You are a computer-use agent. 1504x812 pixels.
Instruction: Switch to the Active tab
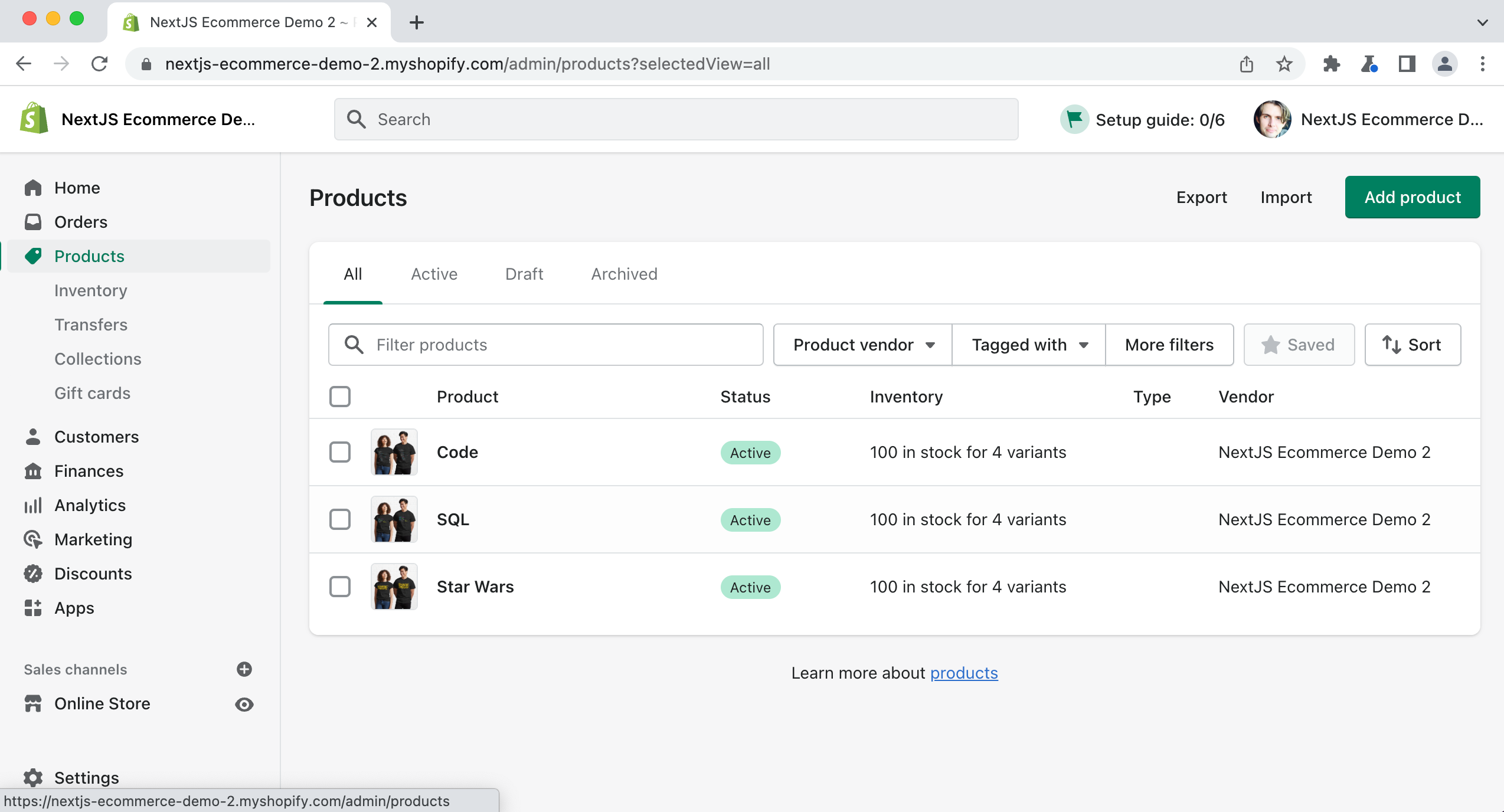point(434,274)
